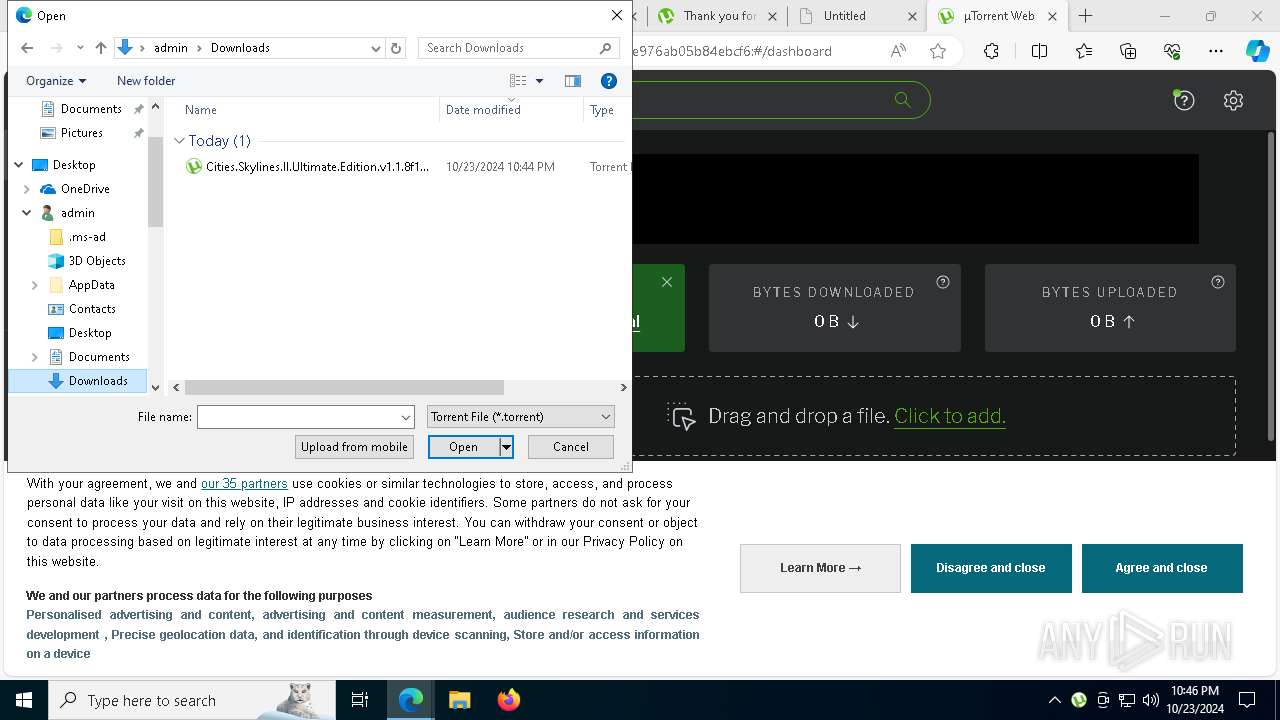Click the Upload from mobile button
The height and width of the screenshot is (720, 1280).
(354, 447)
